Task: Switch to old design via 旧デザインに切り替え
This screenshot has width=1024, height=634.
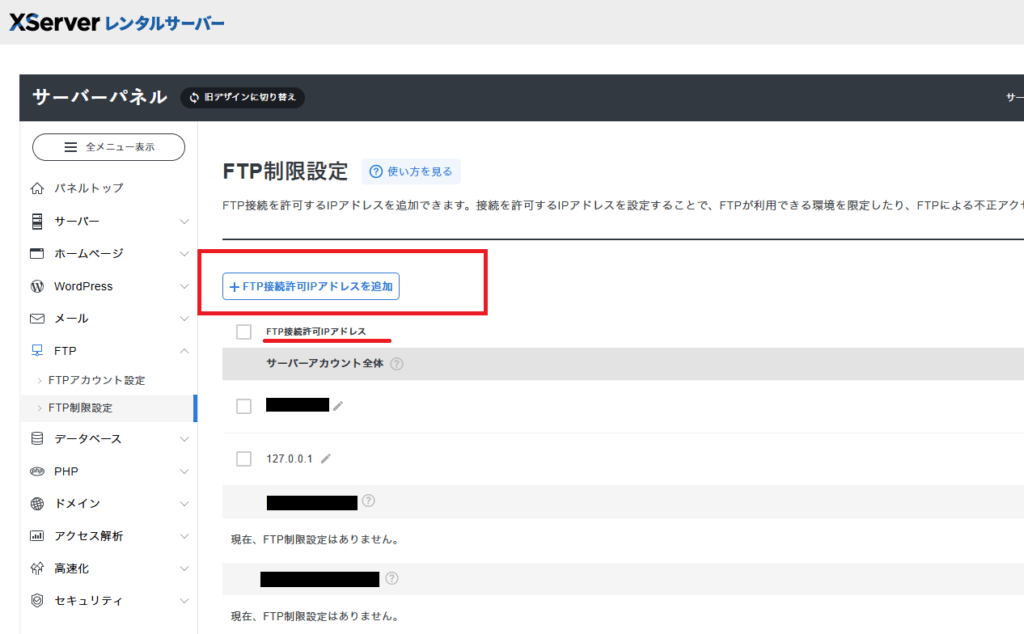Action: coord(243,98)
